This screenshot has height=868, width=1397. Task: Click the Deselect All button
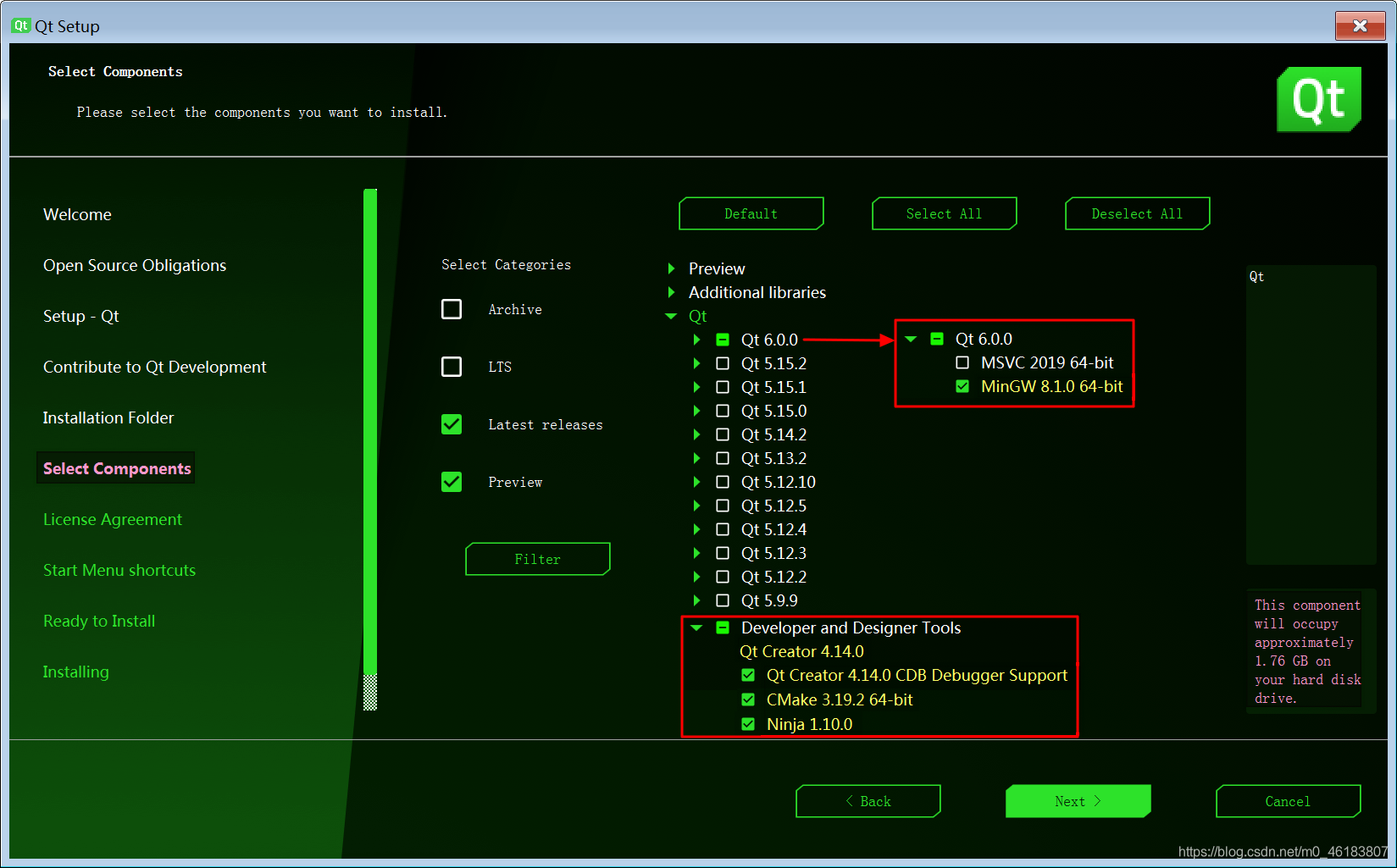point(1138,213)
